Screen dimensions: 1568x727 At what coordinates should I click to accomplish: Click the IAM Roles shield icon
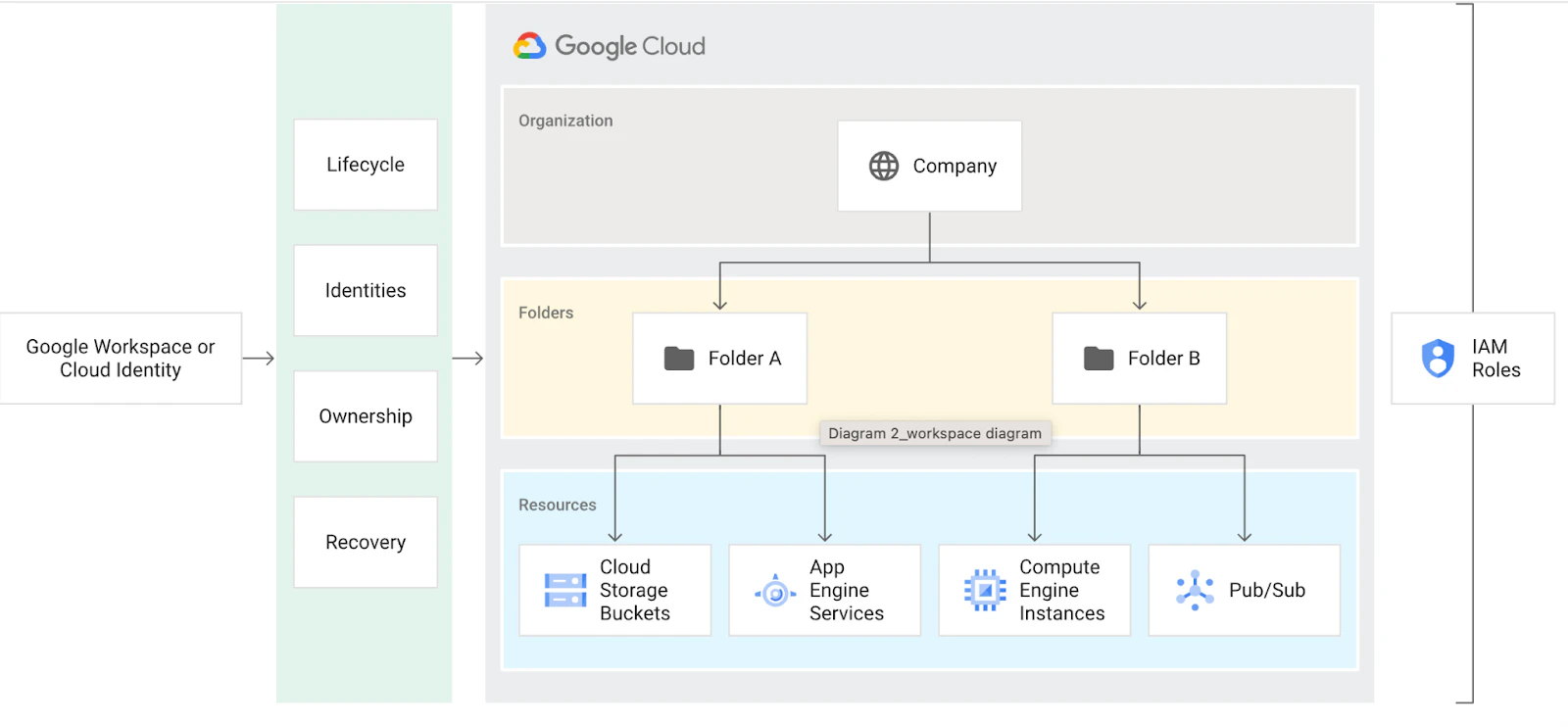pos(1438,359)
